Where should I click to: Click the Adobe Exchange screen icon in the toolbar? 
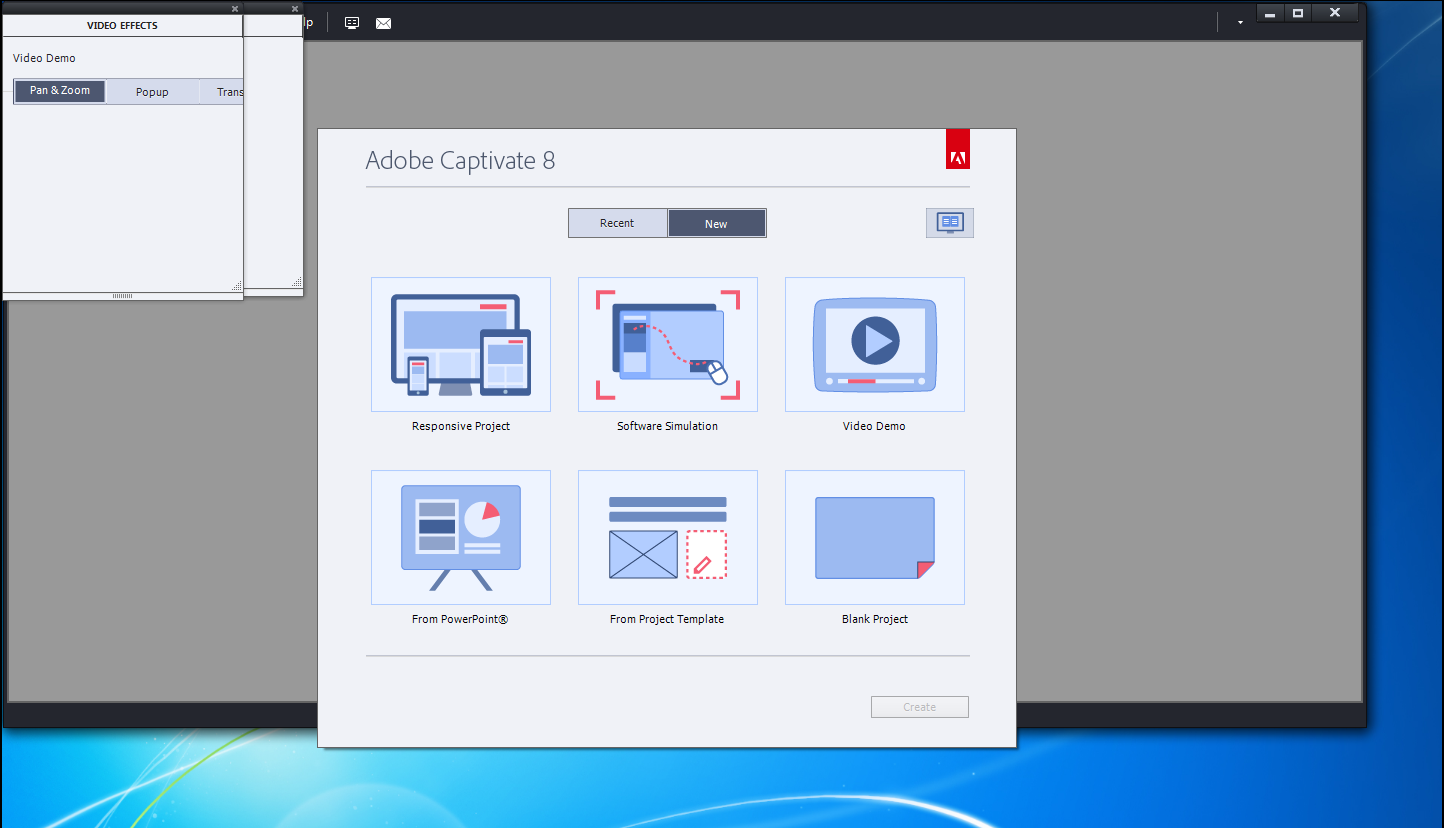pyautogui.click(x=351, y=22)
